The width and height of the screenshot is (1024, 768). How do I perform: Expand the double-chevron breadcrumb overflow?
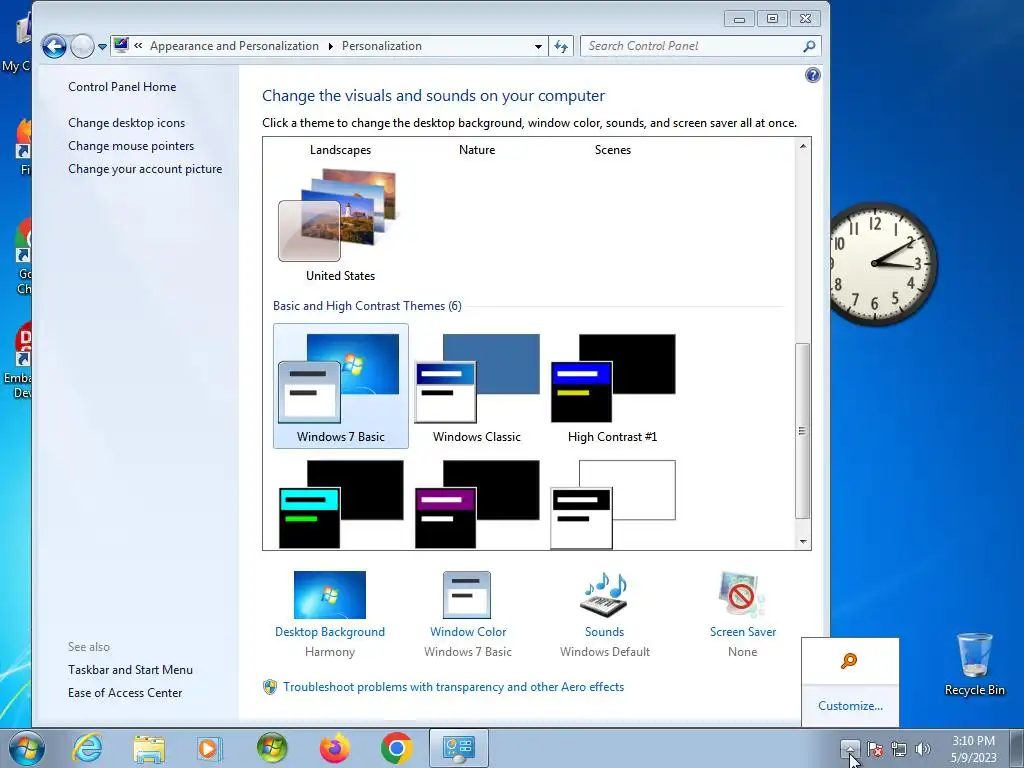coord(138,46)
